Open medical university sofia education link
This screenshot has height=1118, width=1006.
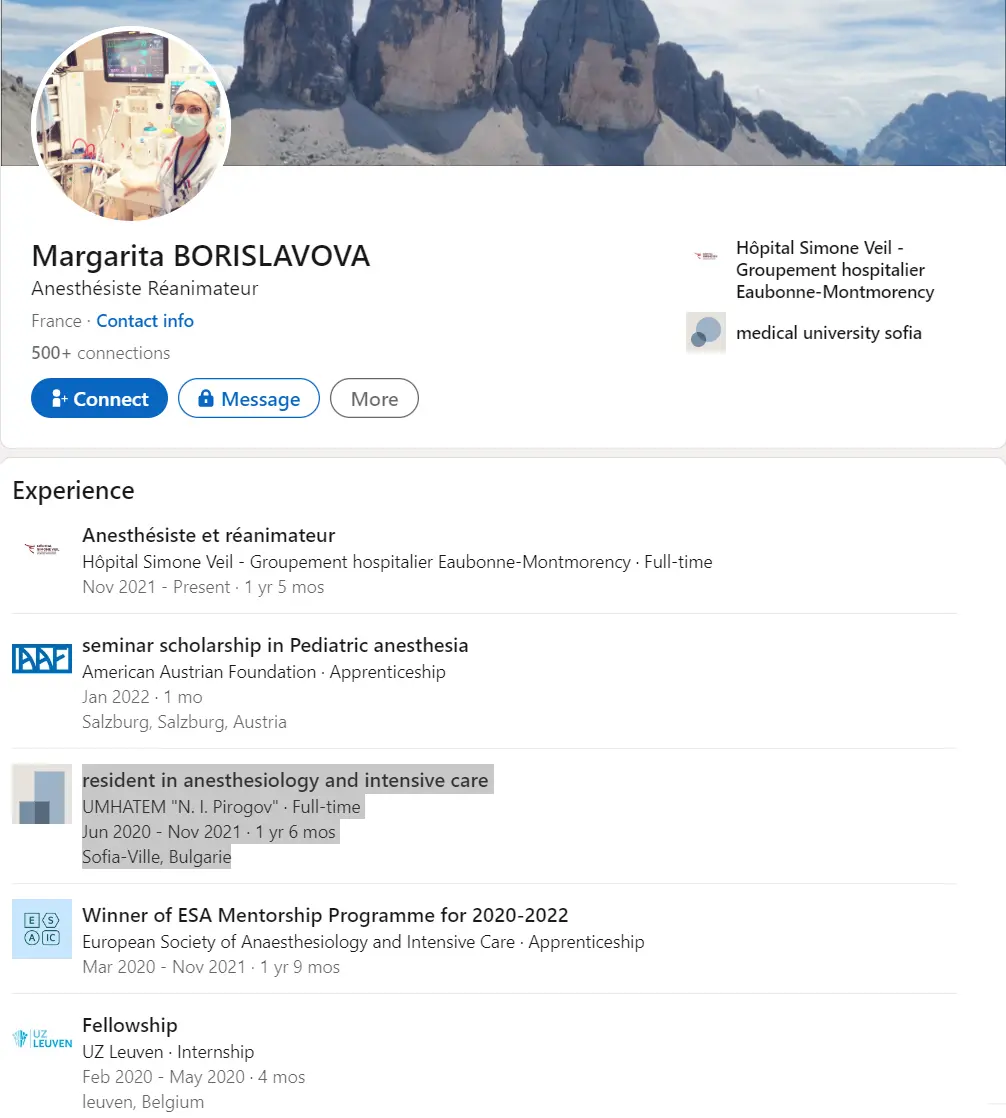[828, 333]
